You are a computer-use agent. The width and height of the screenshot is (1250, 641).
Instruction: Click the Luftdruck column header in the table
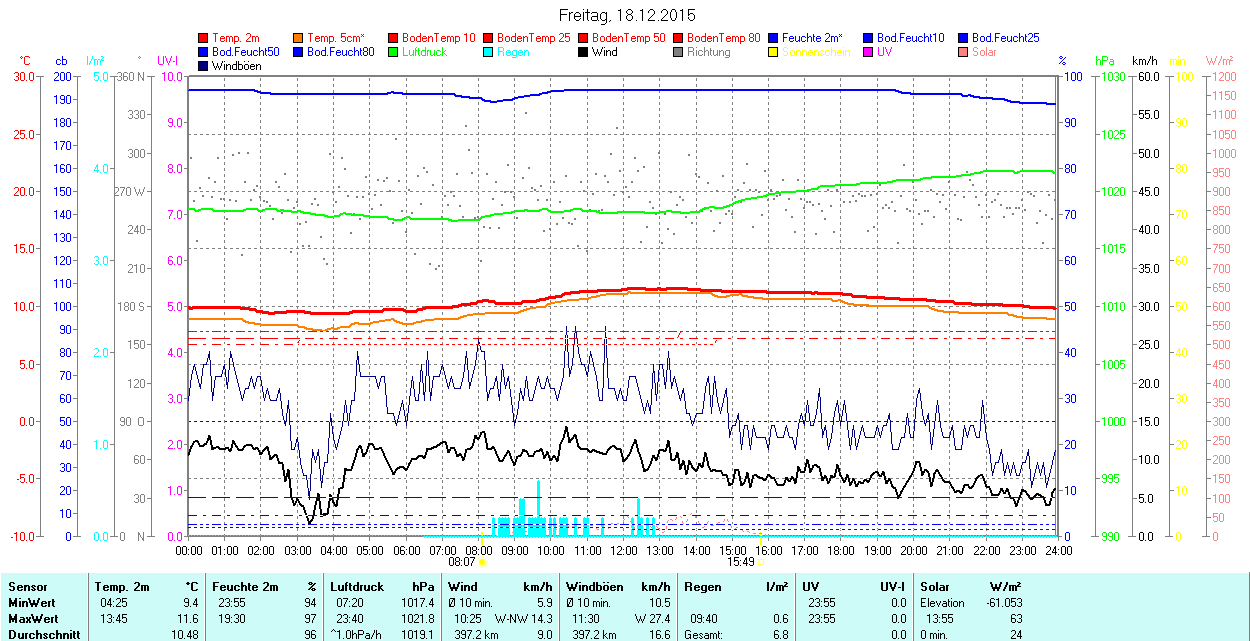(x=357, y=586)
